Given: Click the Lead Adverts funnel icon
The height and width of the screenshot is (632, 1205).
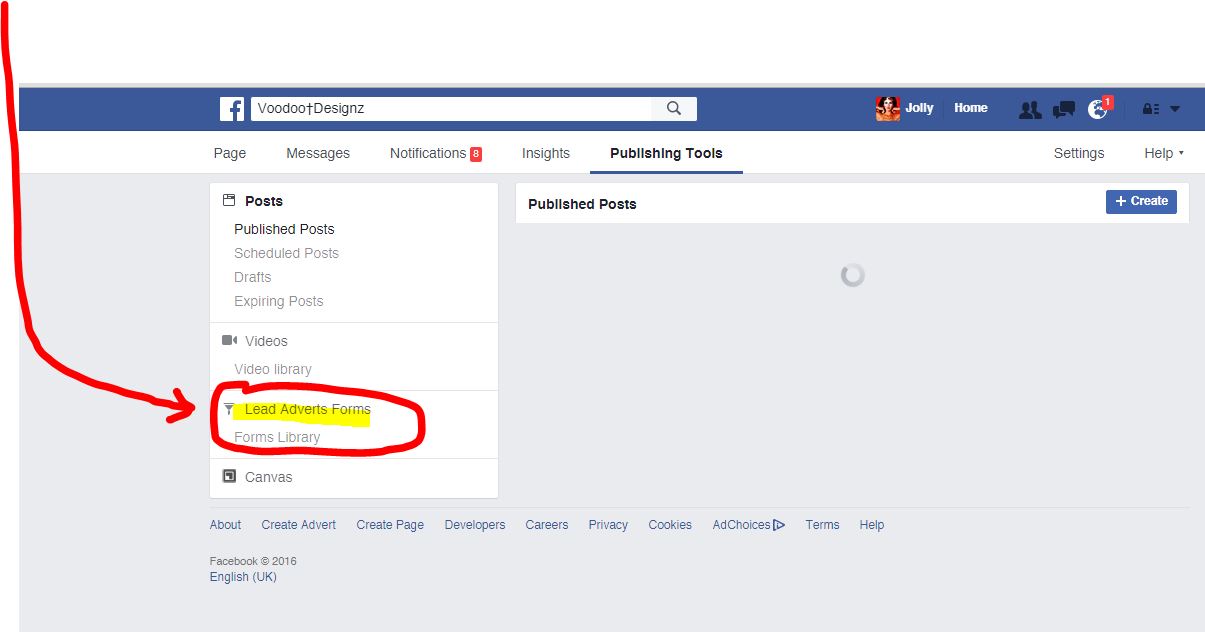Looking at the screenshot, I should pos(229,409).
